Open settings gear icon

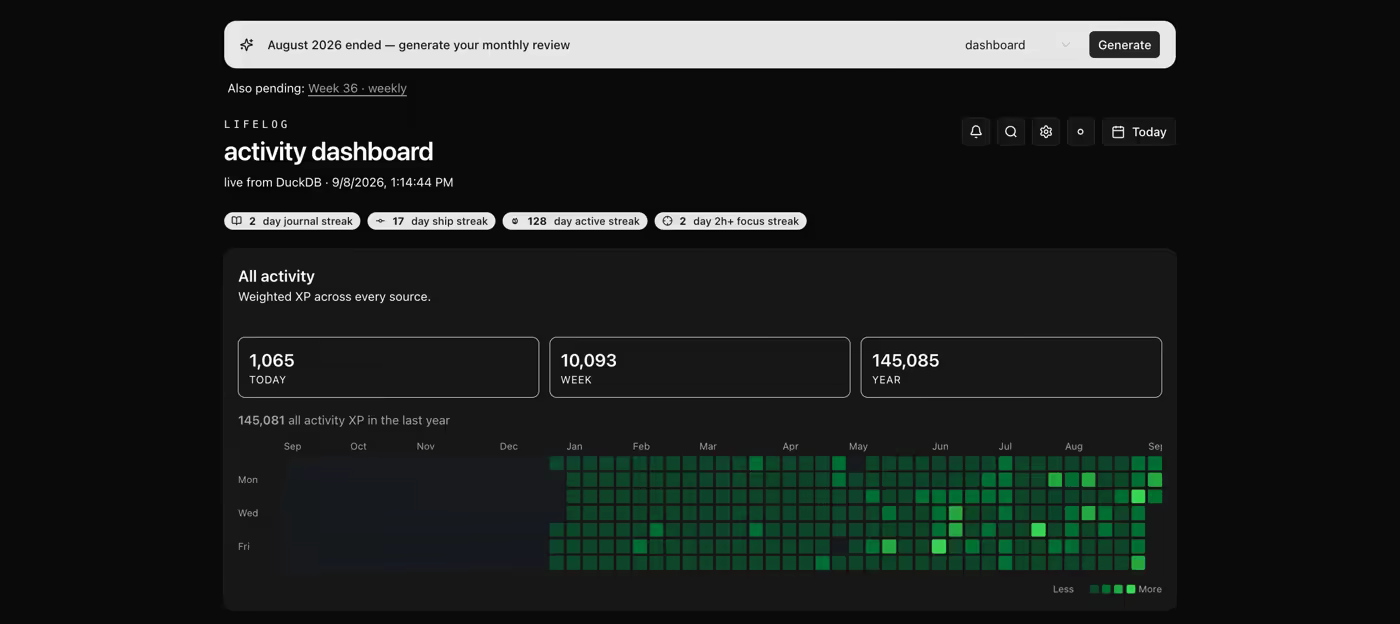1046,132
